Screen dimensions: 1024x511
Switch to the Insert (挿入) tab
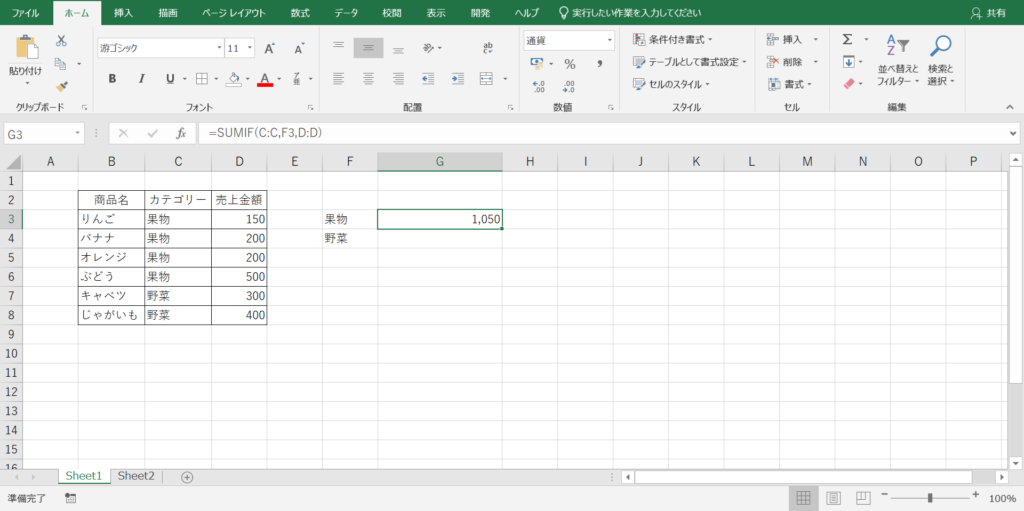pos(123,13)
